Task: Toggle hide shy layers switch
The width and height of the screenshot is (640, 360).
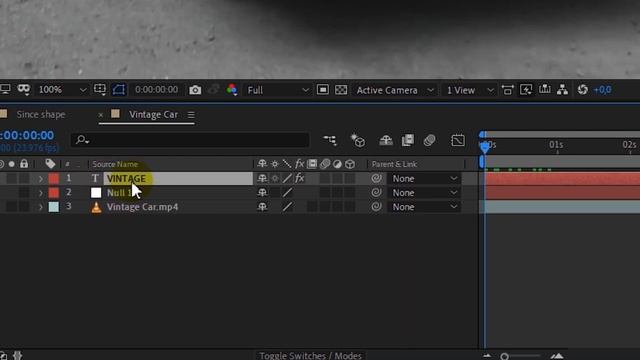Action: coord(386,140)
